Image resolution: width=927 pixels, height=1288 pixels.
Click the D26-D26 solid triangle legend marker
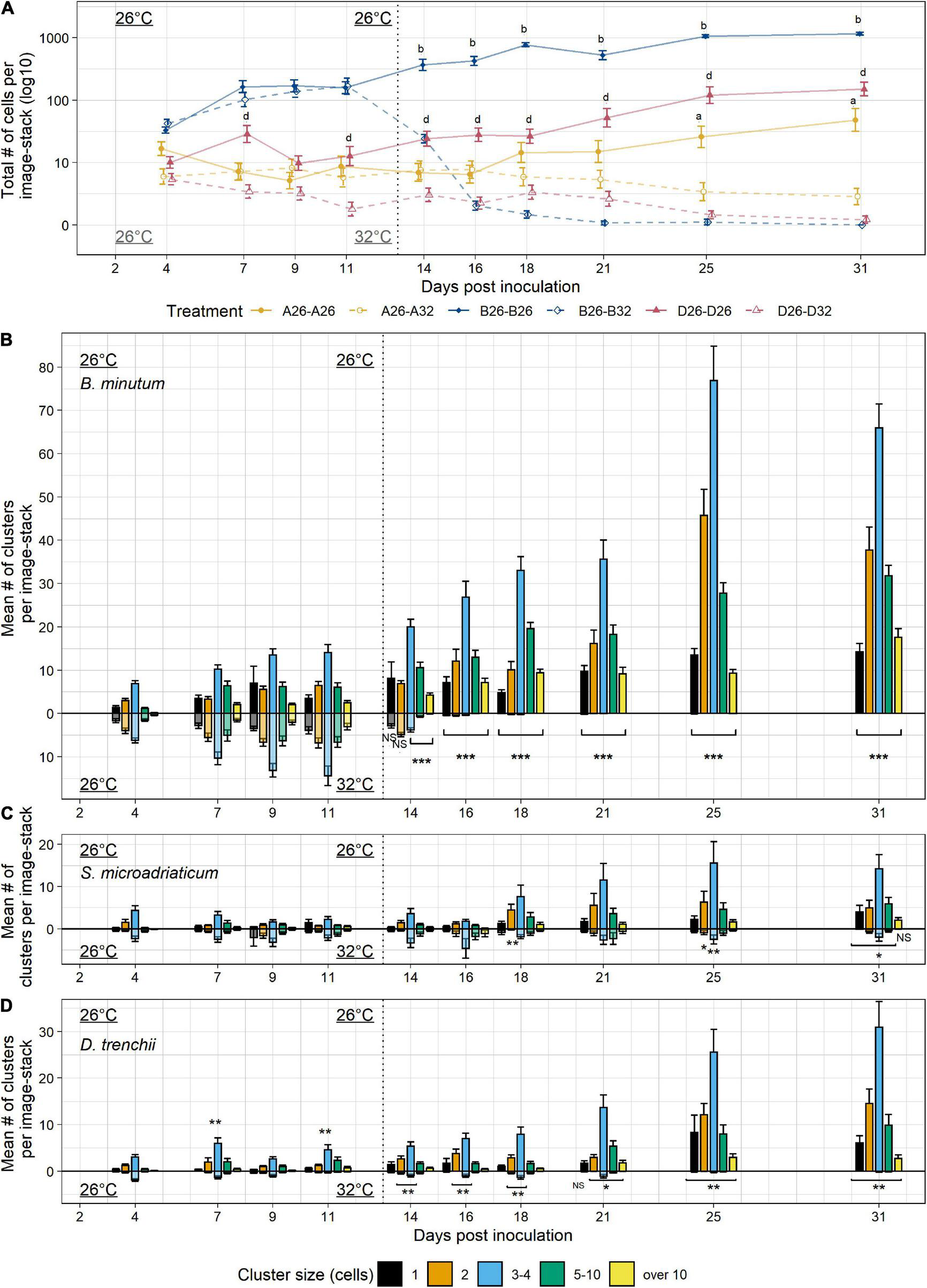[x=657, y=310]
